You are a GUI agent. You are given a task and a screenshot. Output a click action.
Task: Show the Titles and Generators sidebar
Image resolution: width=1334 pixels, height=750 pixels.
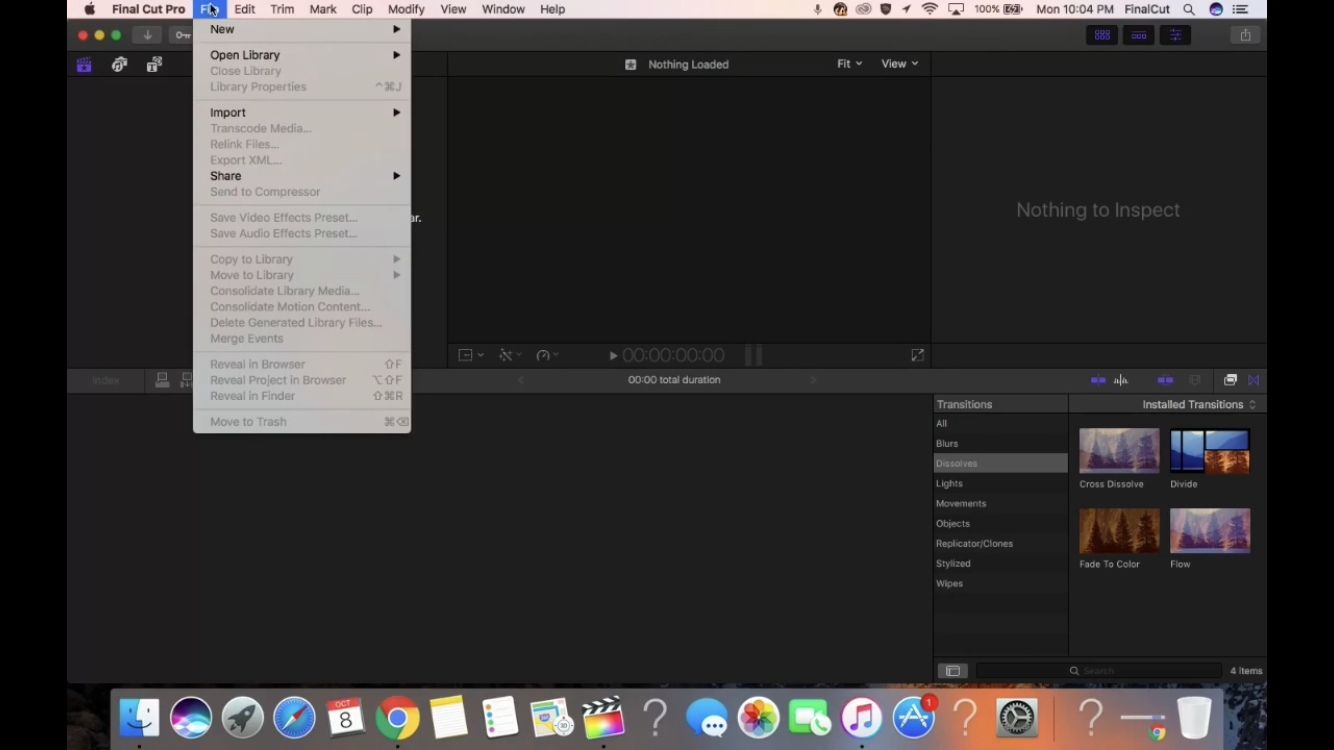153,64
